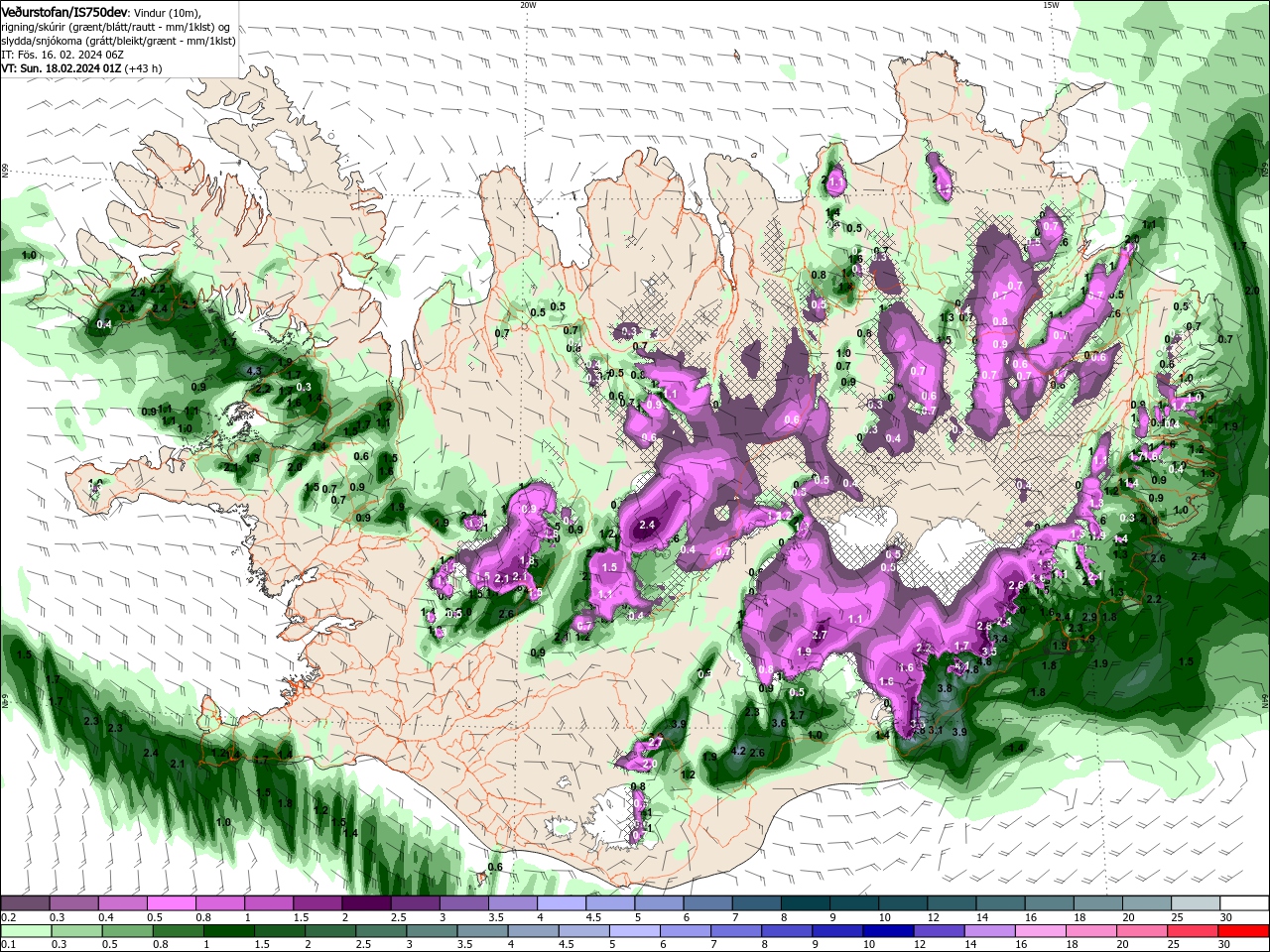
Task: Select the initial time 'IT: Fös. 16. 02. 2024 06Z'
Action: pyautogui.click(x=61, y=55)
